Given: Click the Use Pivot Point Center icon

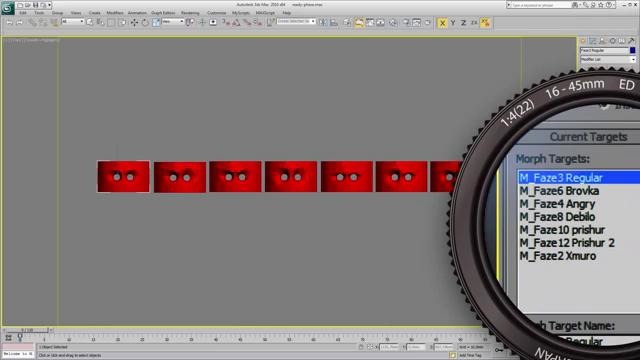Looking at the screenshot, I should pos(190,23).
